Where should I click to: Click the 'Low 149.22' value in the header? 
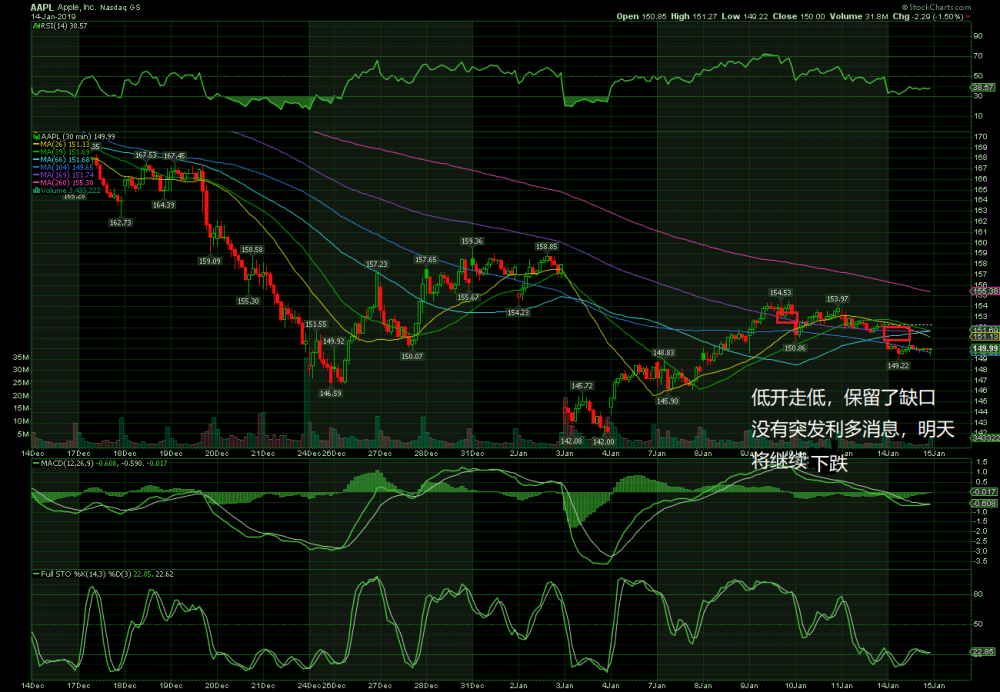point(745,17)
